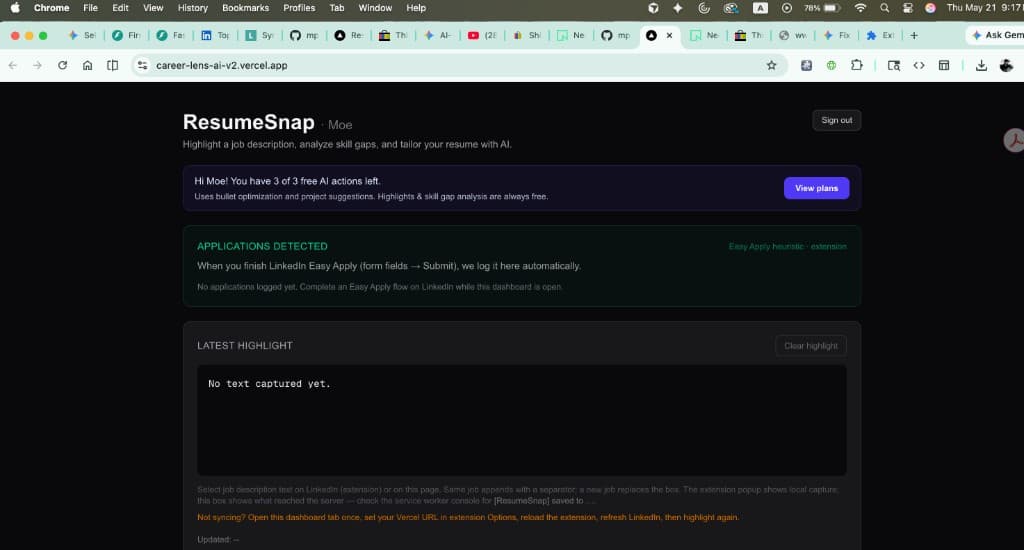Open the Edit menu

point(120,8)
